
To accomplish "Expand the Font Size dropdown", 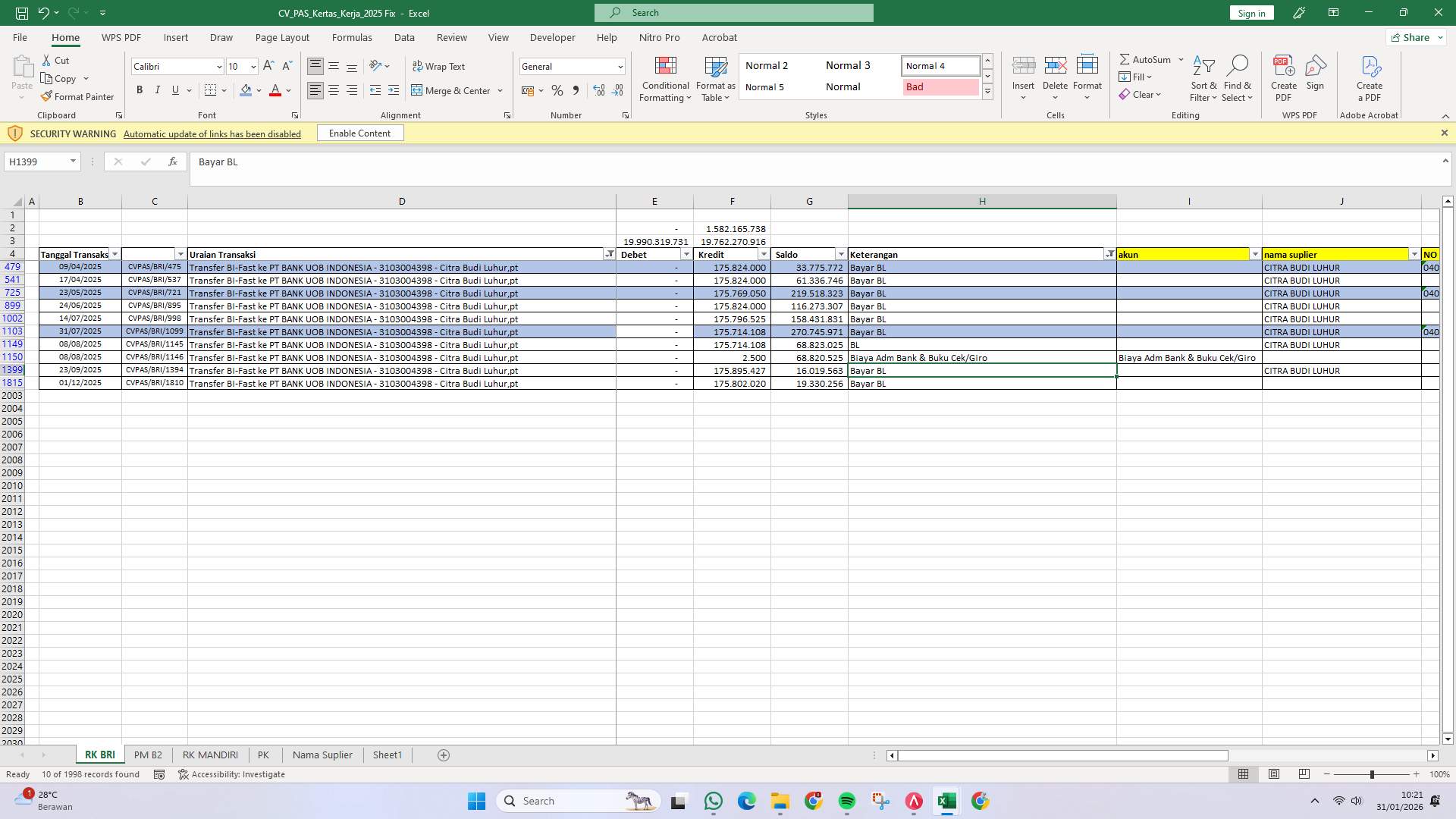I will click(x=252, y=66).
